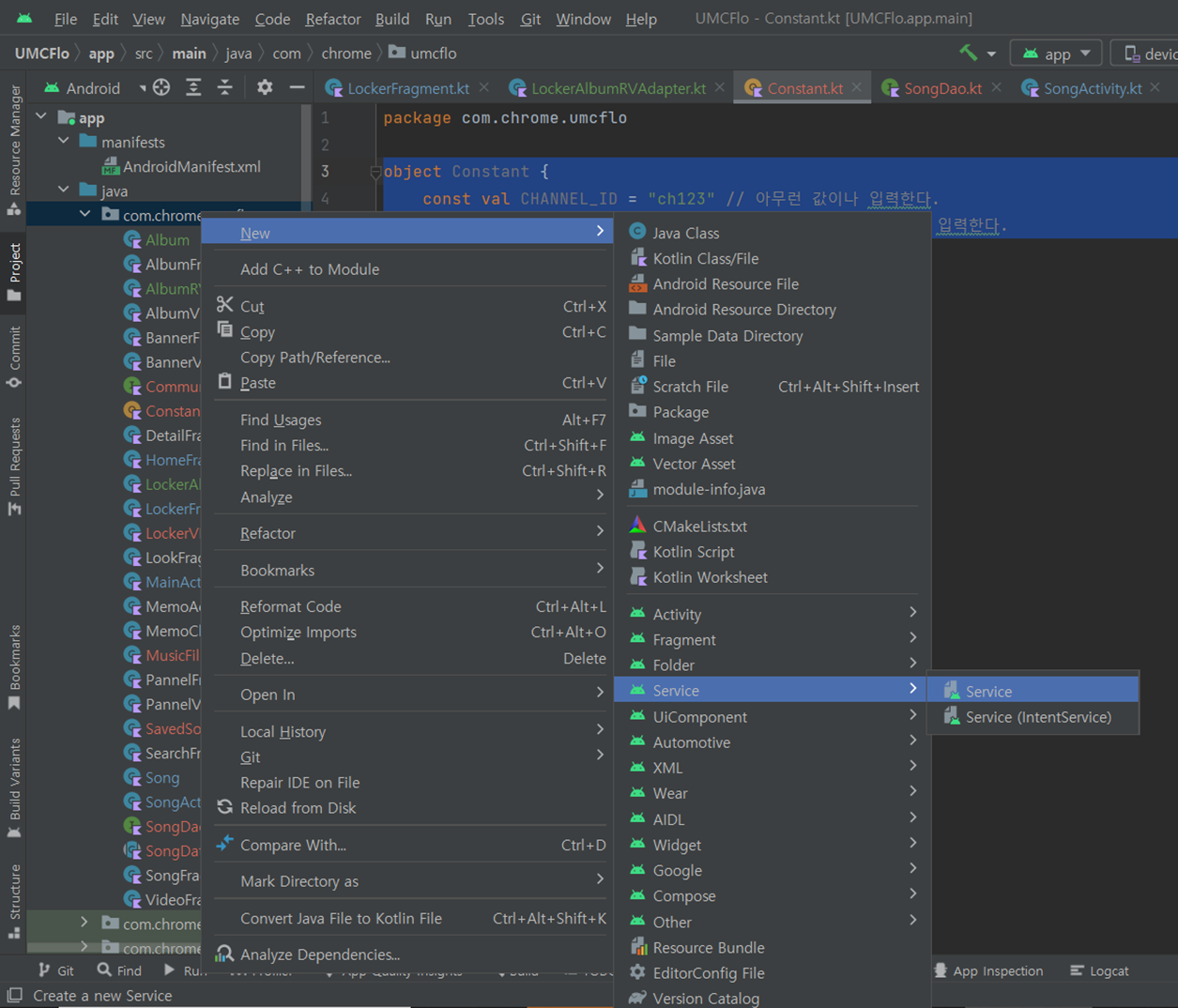Fold the object Constant code block
The width and height of the screenshot is (1178, 1008).
375,172
